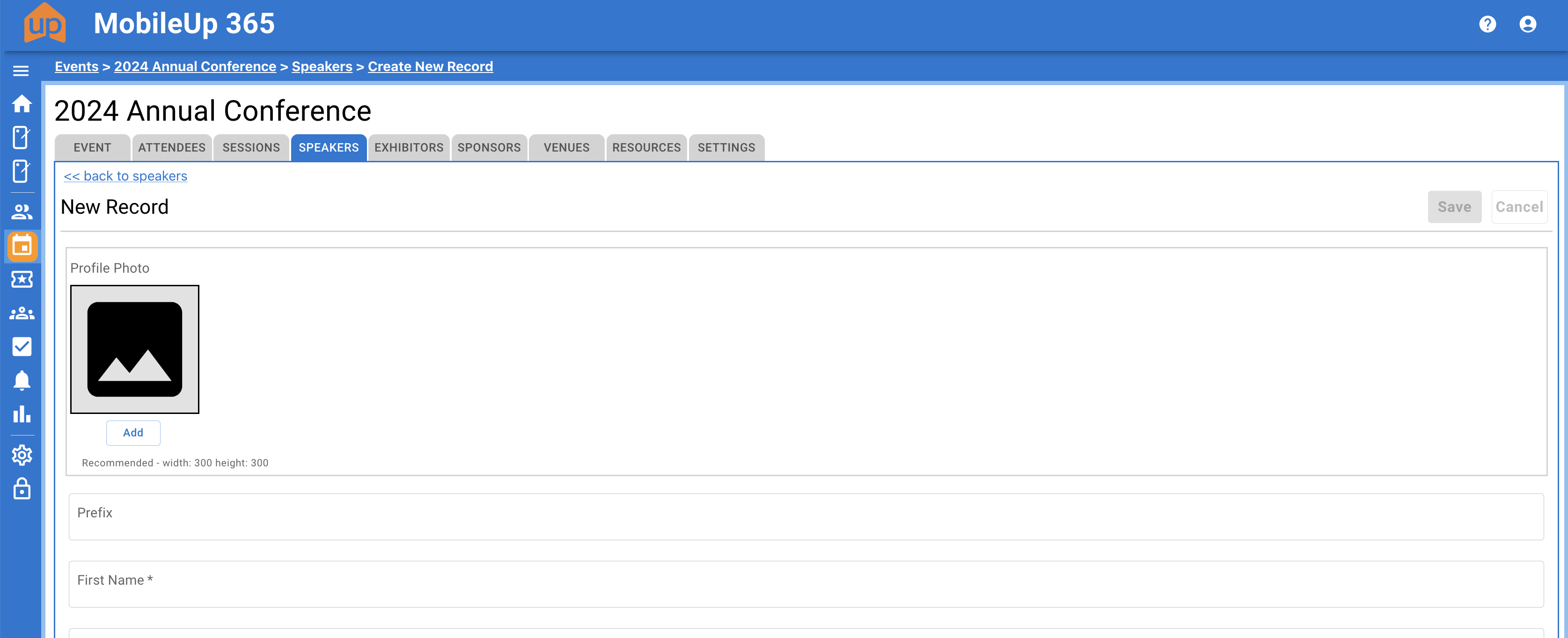Open Help via the question mark icon
The image size is (1568, 638).
point(1487,24)
